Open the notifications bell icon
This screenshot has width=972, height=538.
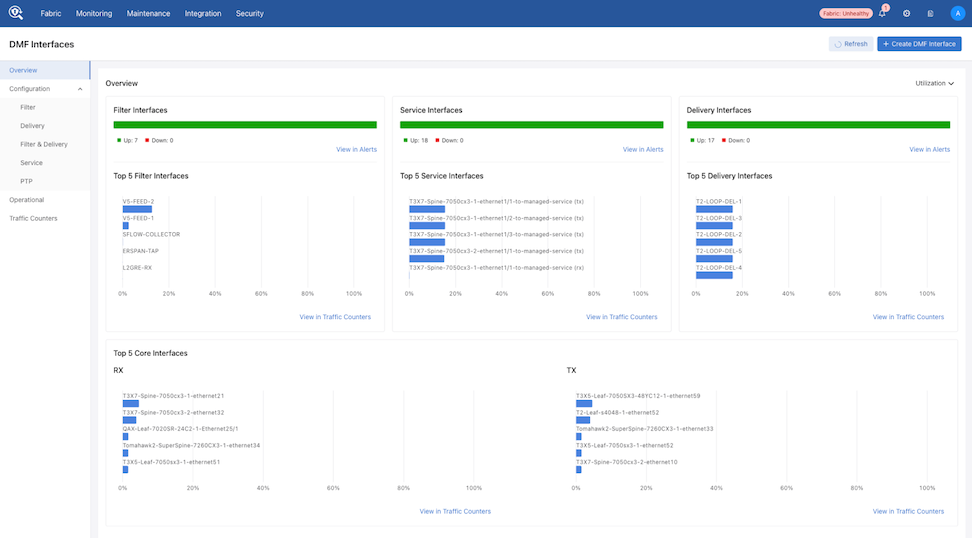click(882, 14)
